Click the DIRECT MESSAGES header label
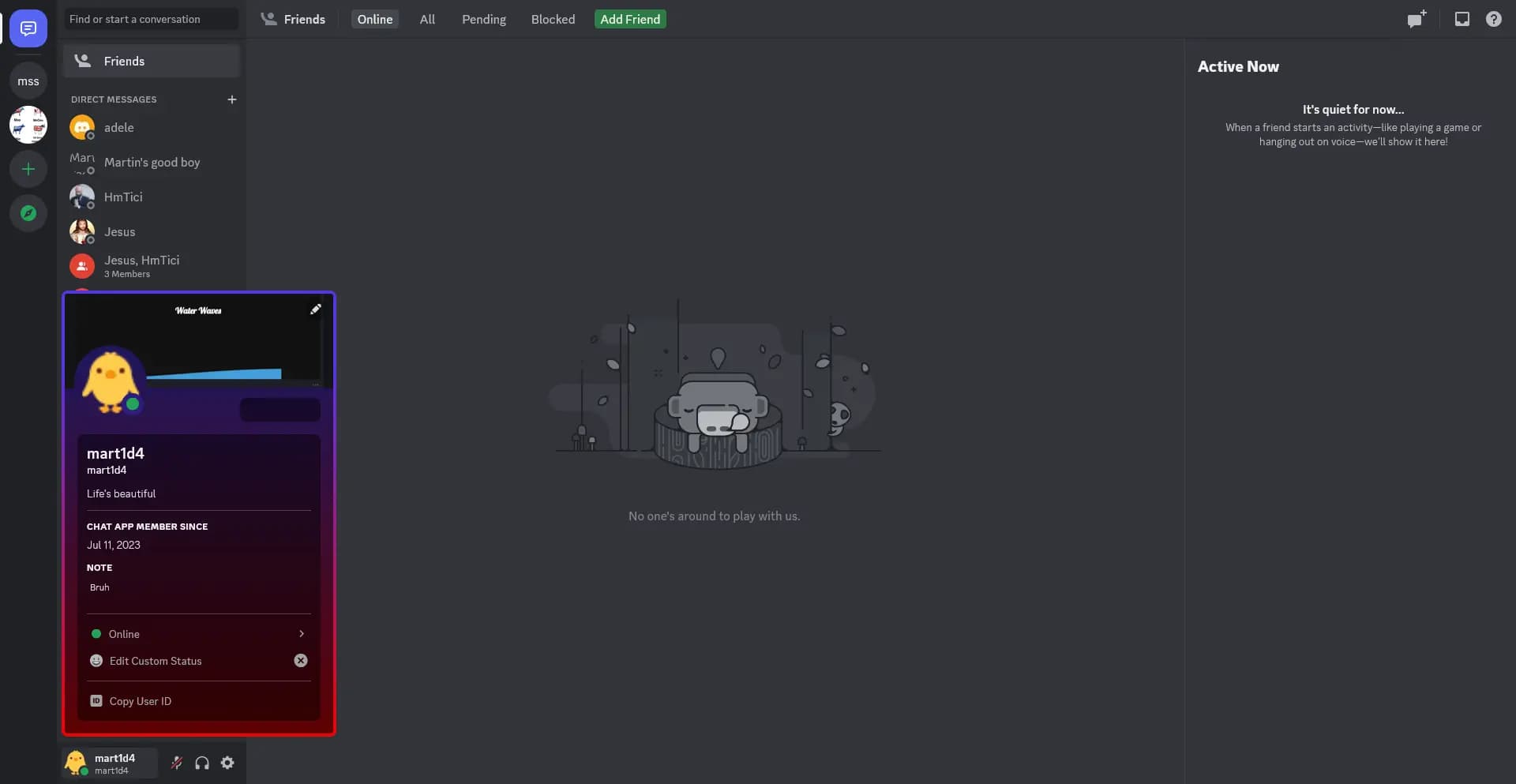The width and height of the screenshot is (1516, 784). 114,99
